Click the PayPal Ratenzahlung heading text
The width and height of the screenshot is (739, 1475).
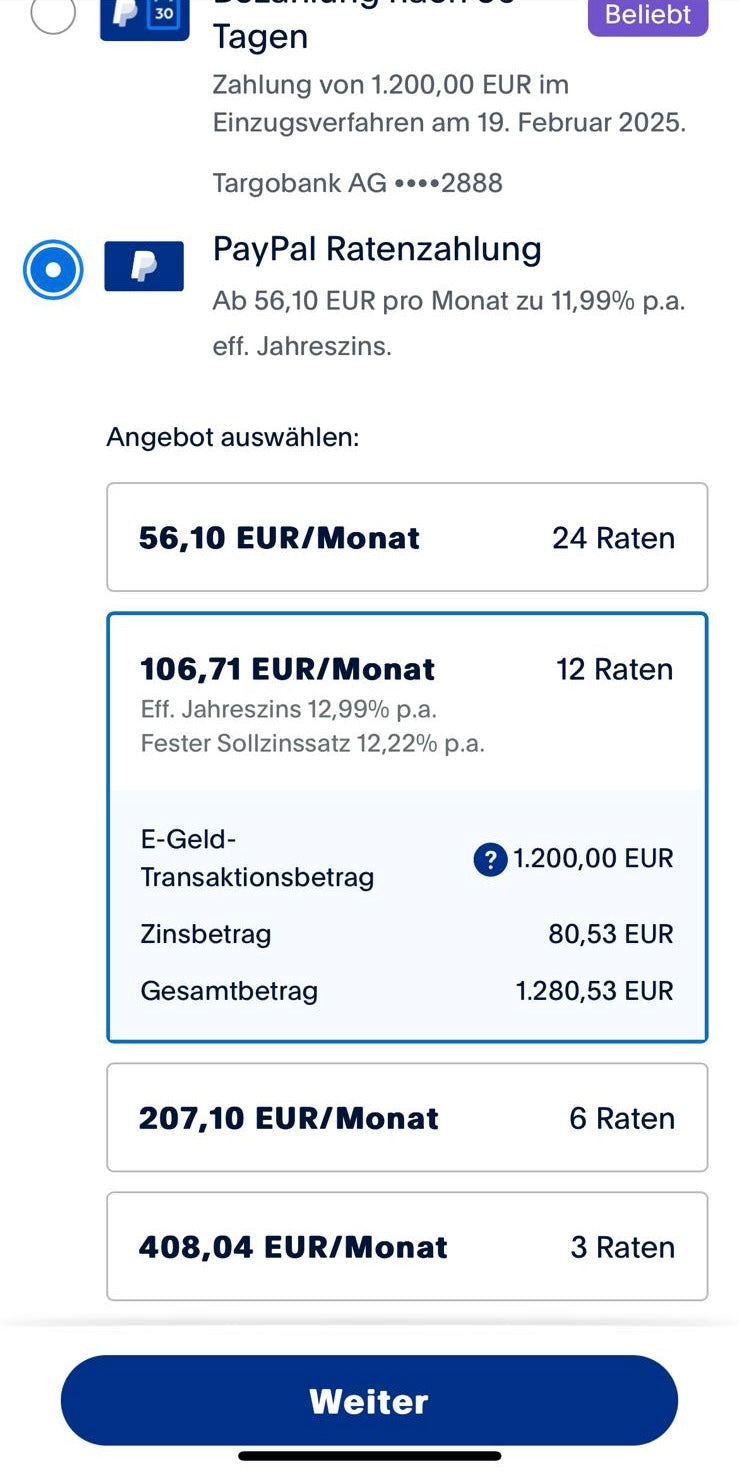(377, 249)
